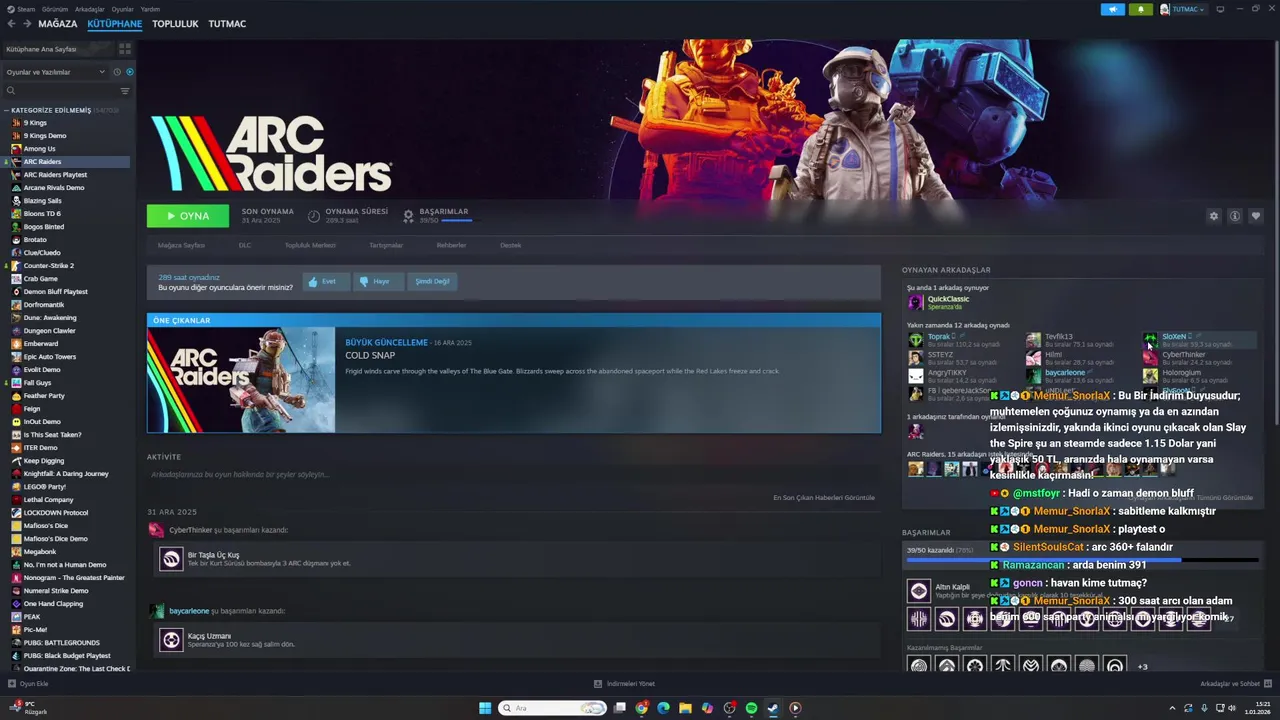Select Lethal Company in the game list

coord(48,500)
